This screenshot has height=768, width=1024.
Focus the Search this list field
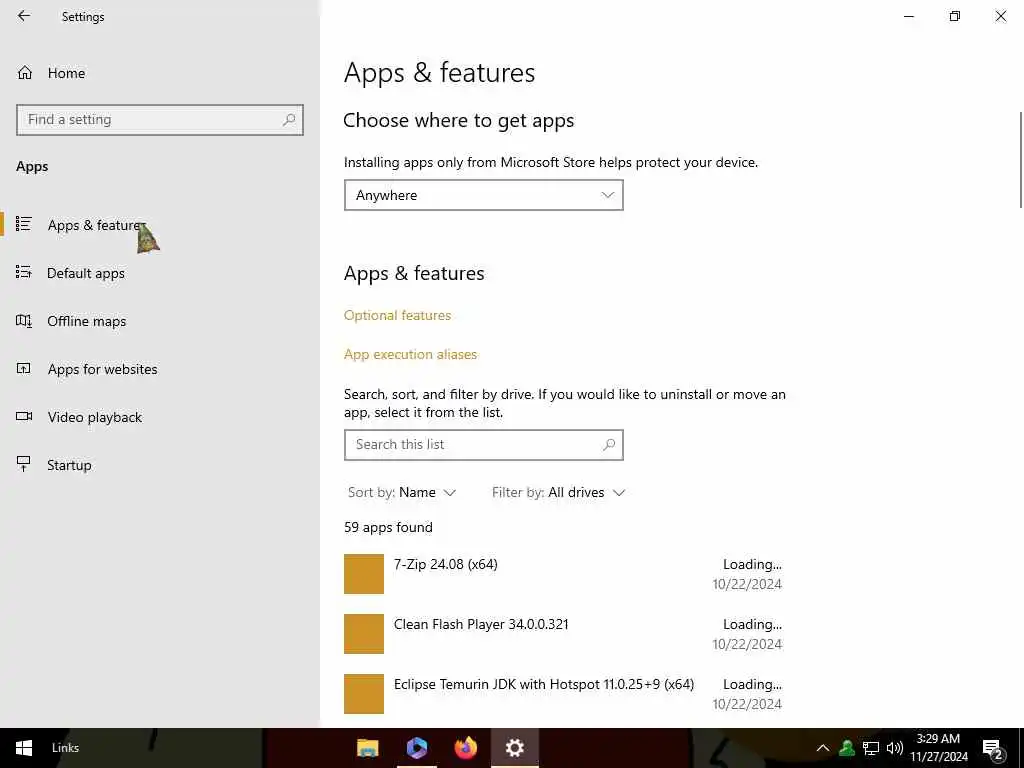point(483,445)
